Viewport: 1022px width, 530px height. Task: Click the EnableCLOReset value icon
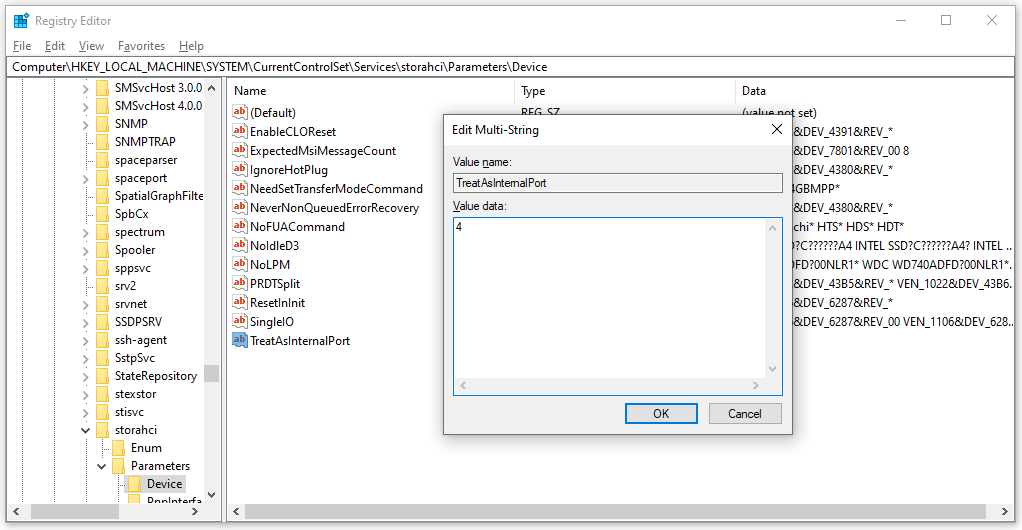tap(239, 132)
